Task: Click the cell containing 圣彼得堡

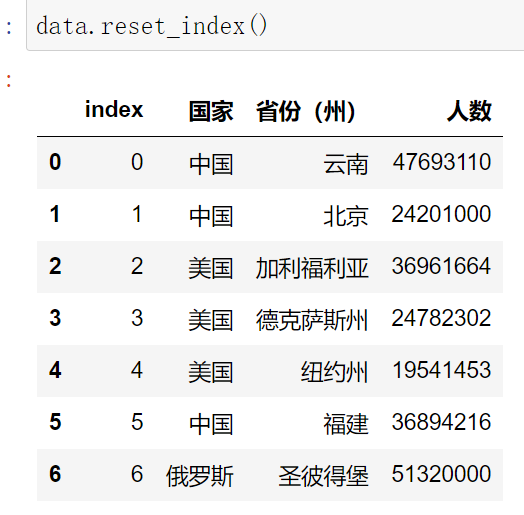Action: click(x=323, y=476)
